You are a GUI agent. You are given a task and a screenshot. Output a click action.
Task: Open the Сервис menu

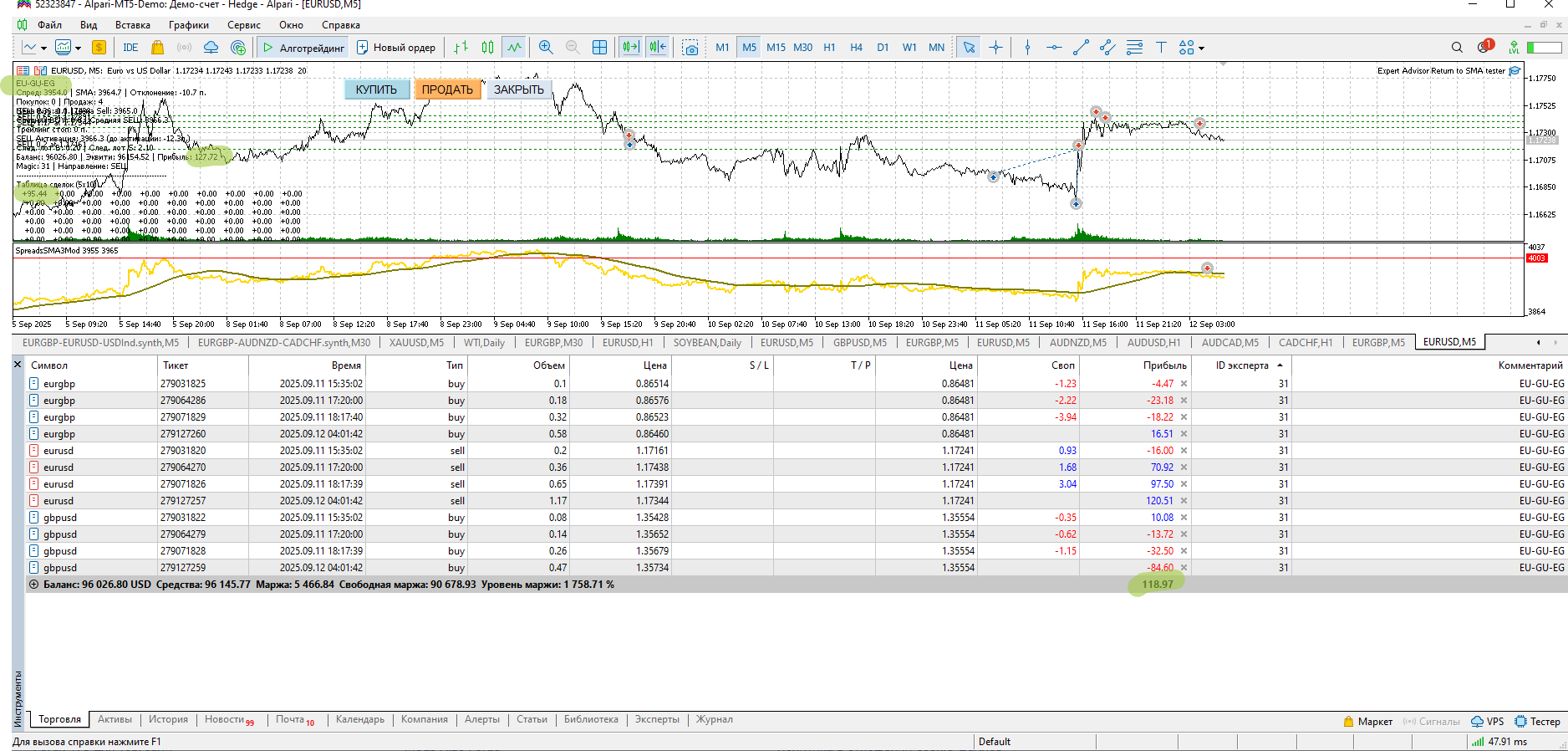[x=243, y=25]
